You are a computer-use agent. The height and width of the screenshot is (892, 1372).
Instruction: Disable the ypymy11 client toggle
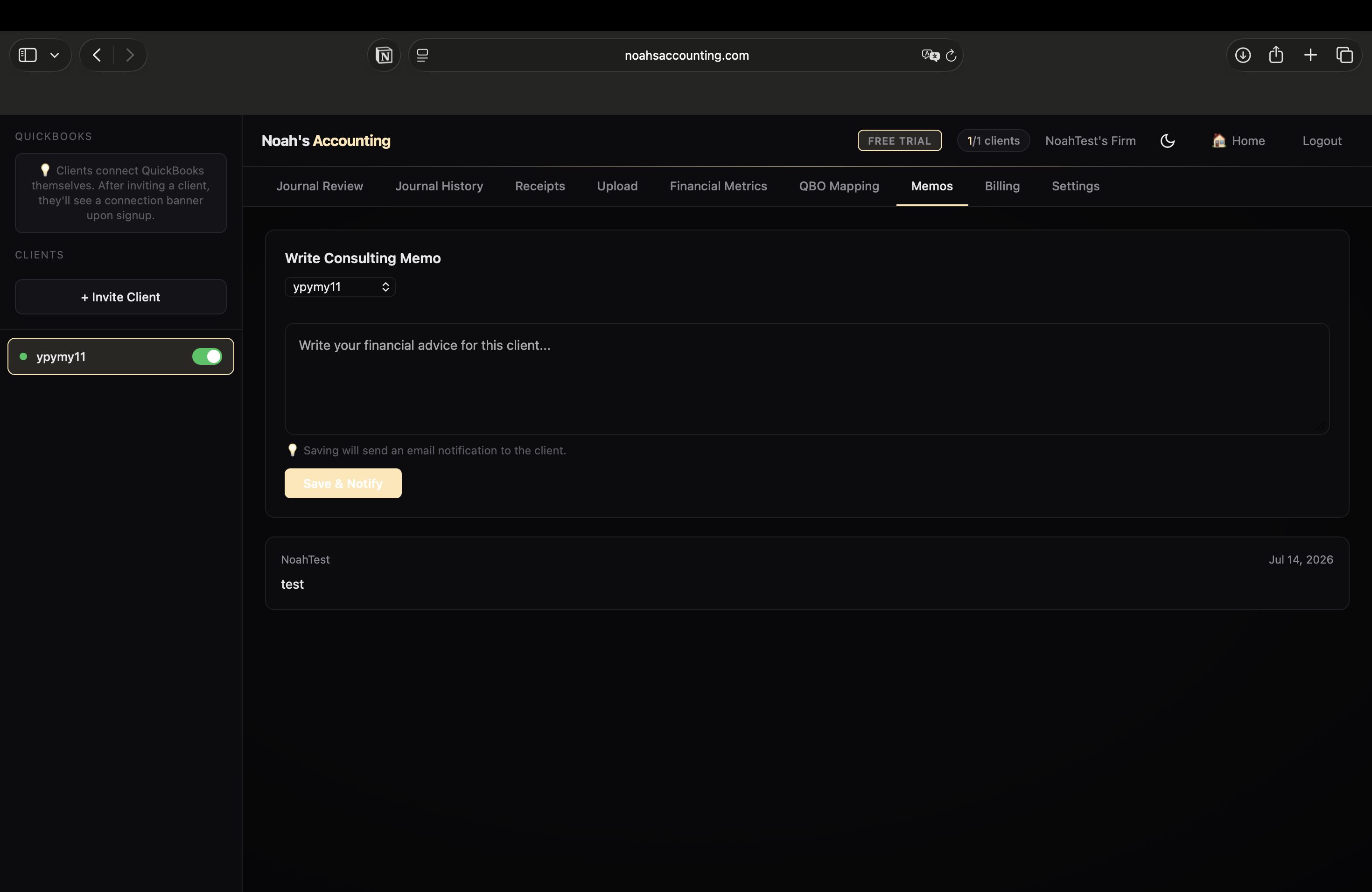point(207,357)
